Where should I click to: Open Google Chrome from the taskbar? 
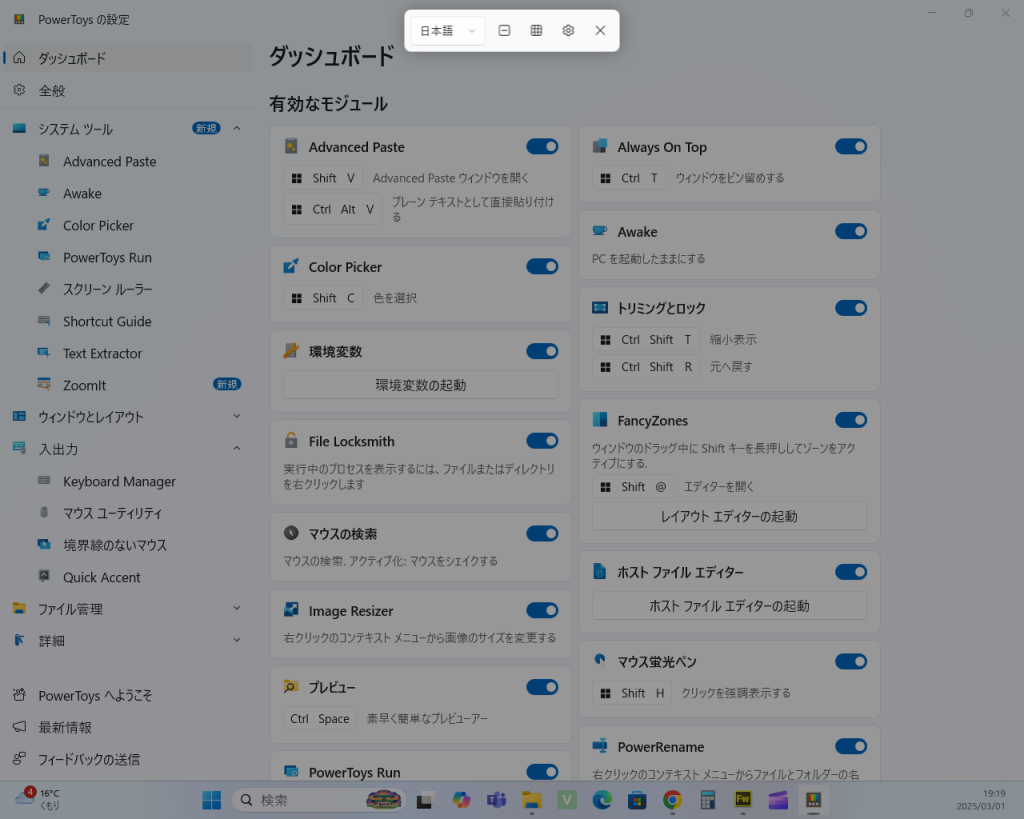click(x=672, y=800)
